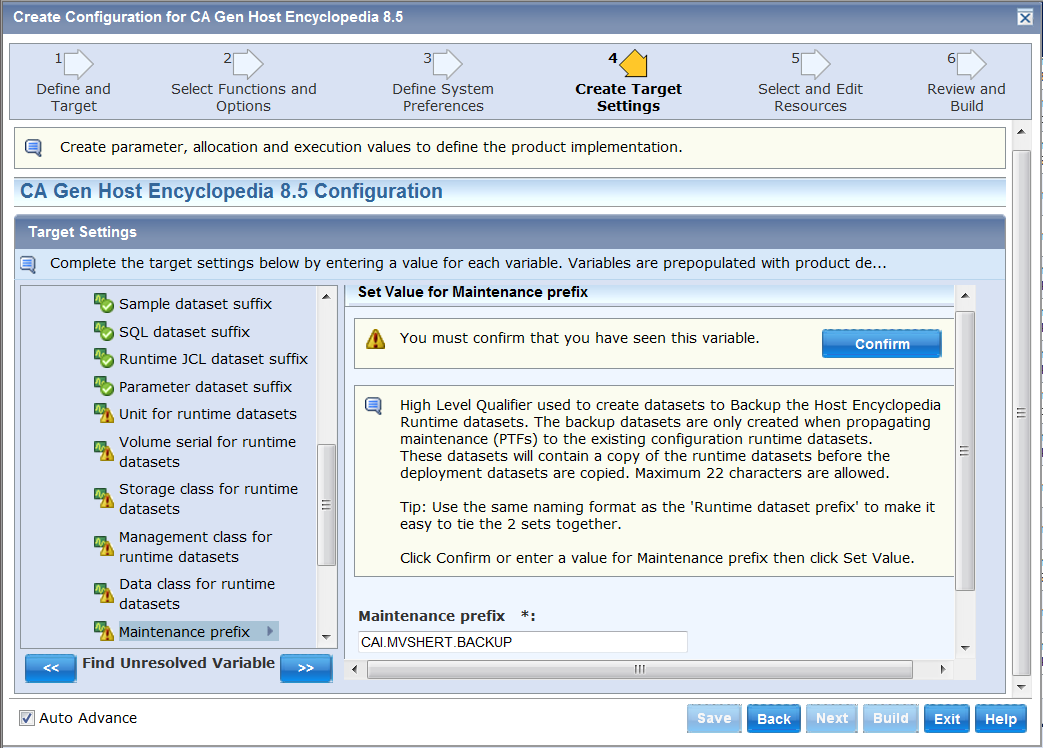1043x748 pixels.
Task: Open Help
Action: point(1000,719)
